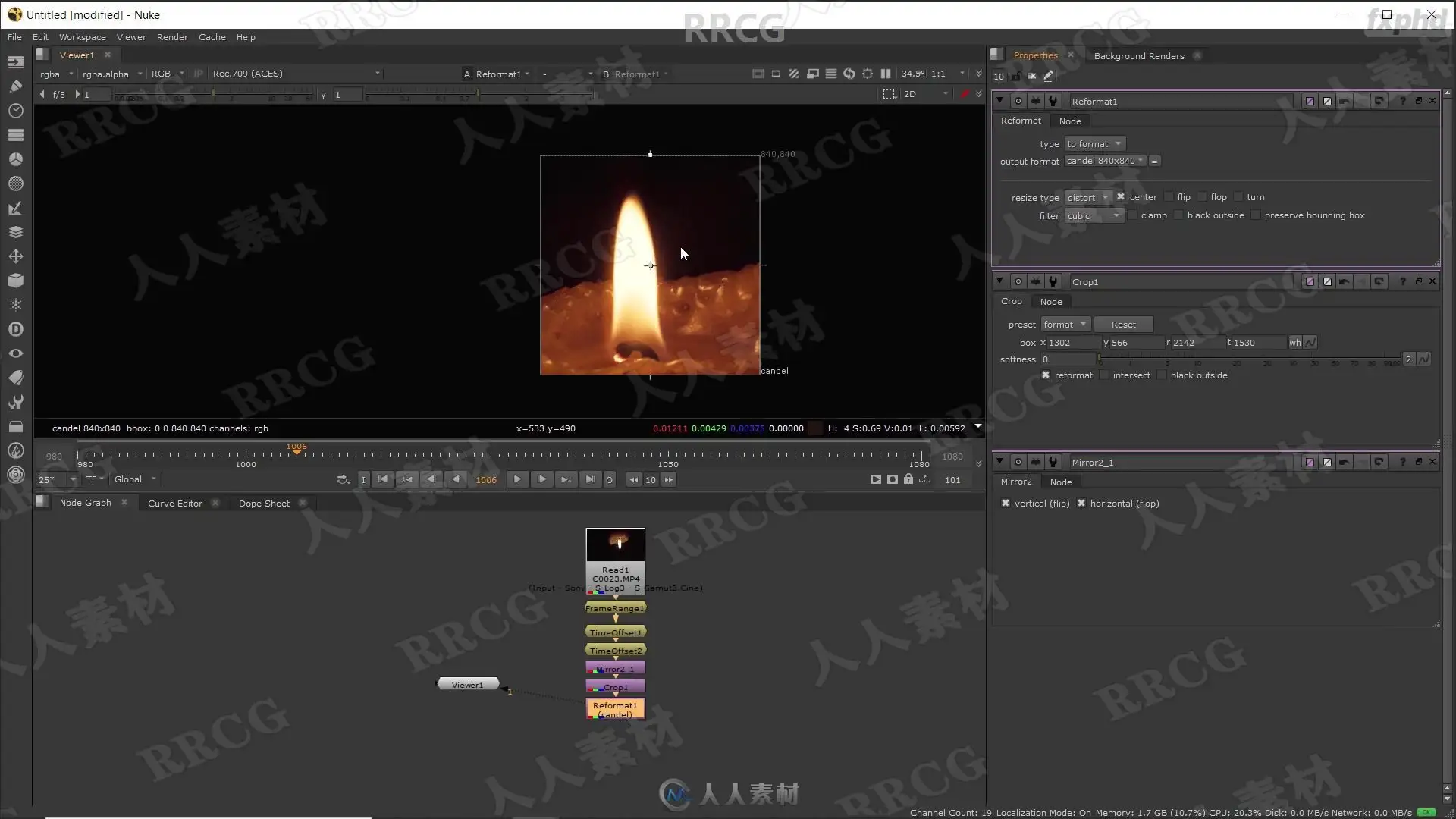Open the File menu
1456x819 pixels.
pyautogui.click(x=14, y=37)
